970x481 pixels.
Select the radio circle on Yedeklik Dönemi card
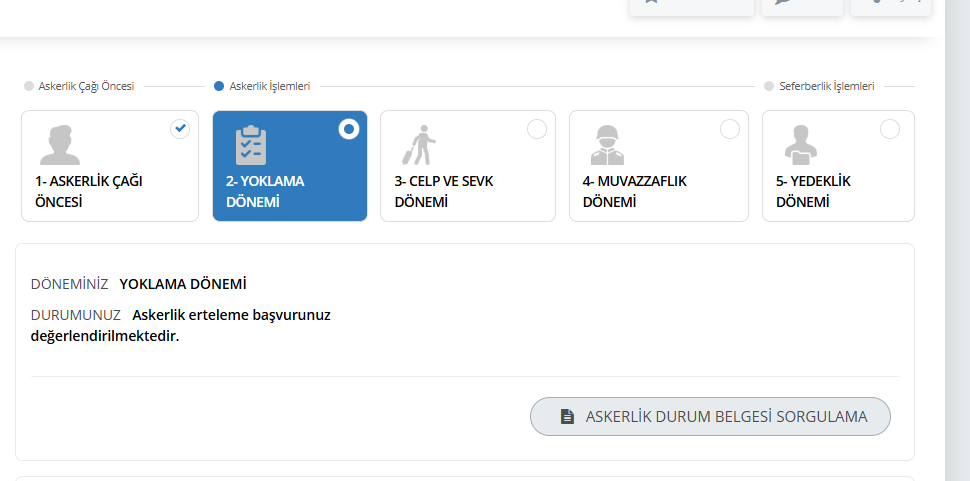click(x=890, y=129)
